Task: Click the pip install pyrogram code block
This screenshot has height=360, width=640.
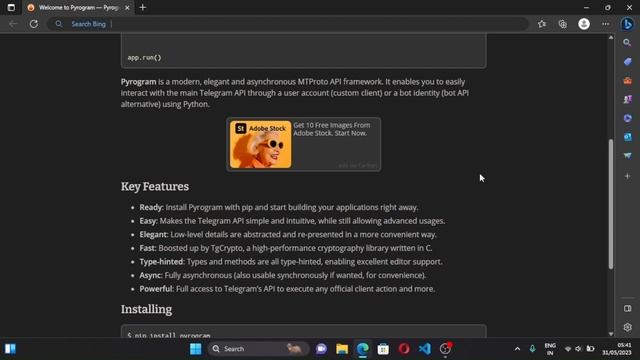Action: pyautogui.click(x=304, y=331)
